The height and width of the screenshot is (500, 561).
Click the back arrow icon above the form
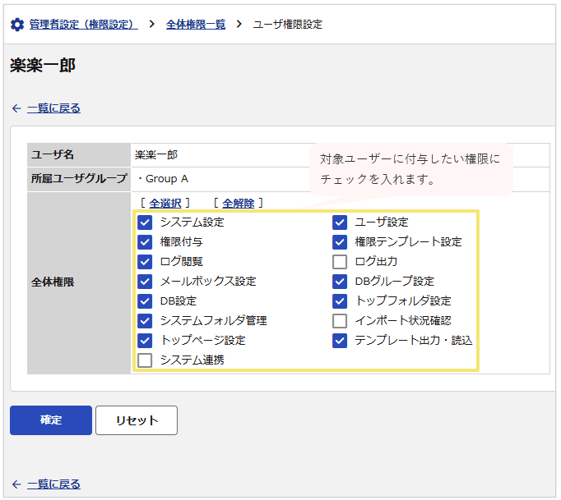[16, 108]
